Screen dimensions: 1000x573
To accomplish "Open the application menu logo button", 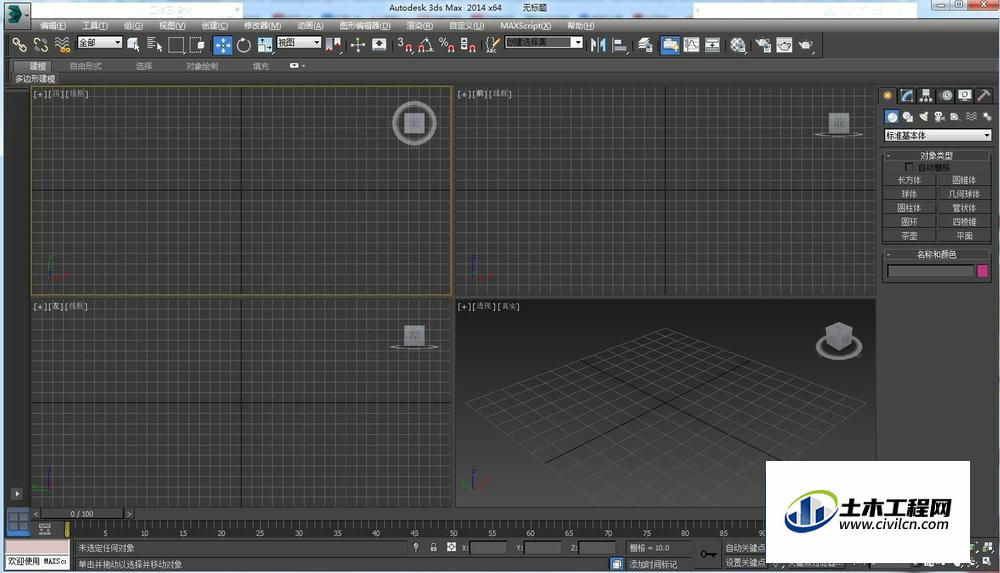I will coord(17,14).
